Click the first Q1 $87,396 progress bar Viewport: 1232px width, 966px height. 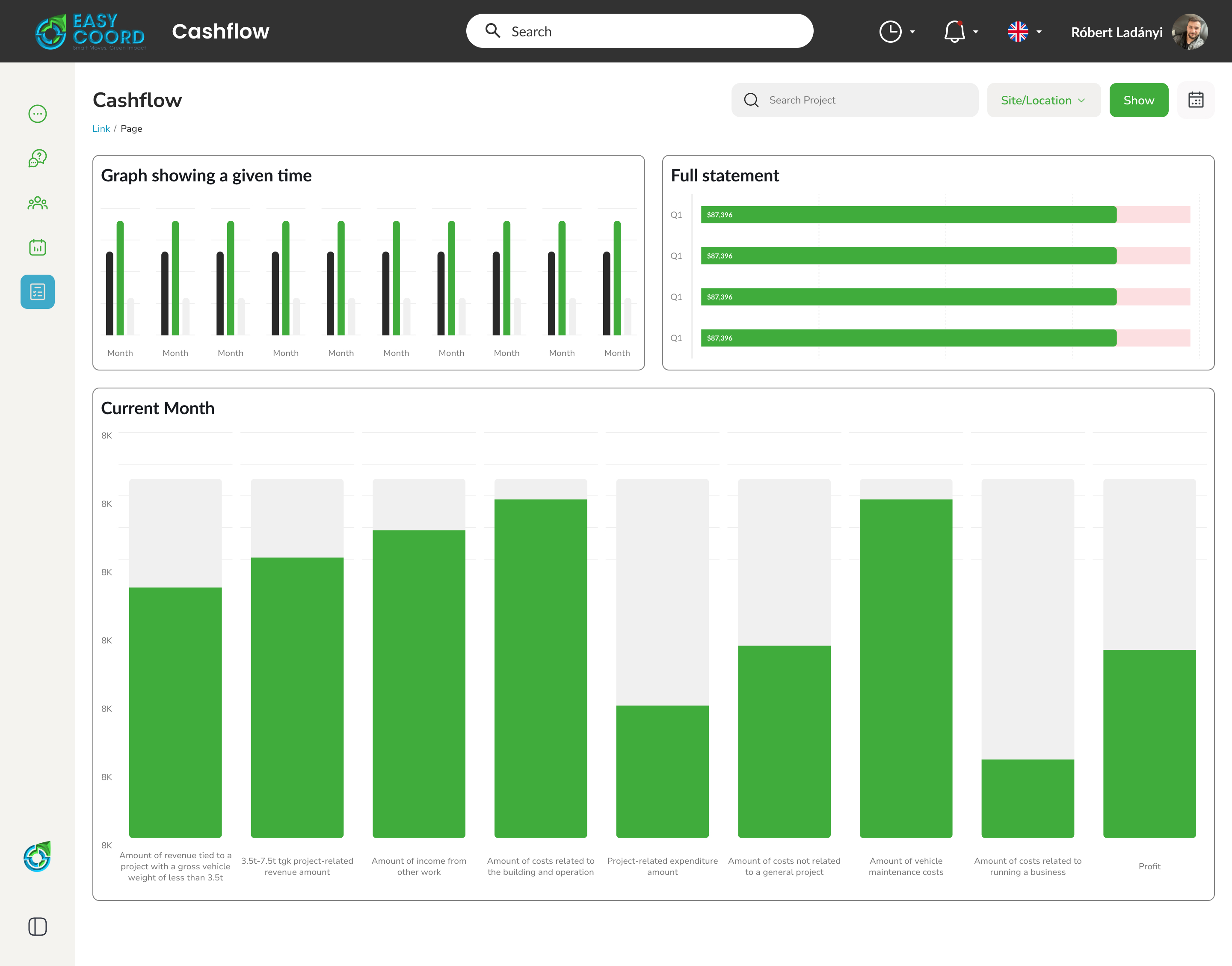[x=908, y=215]
